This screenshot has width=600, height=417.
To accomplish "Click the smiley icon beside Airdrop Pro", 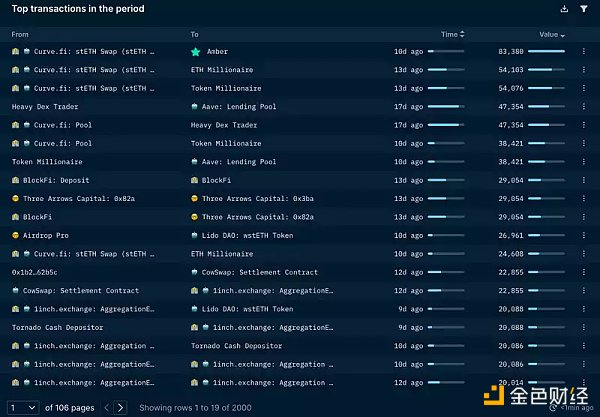I will point(16,235).
